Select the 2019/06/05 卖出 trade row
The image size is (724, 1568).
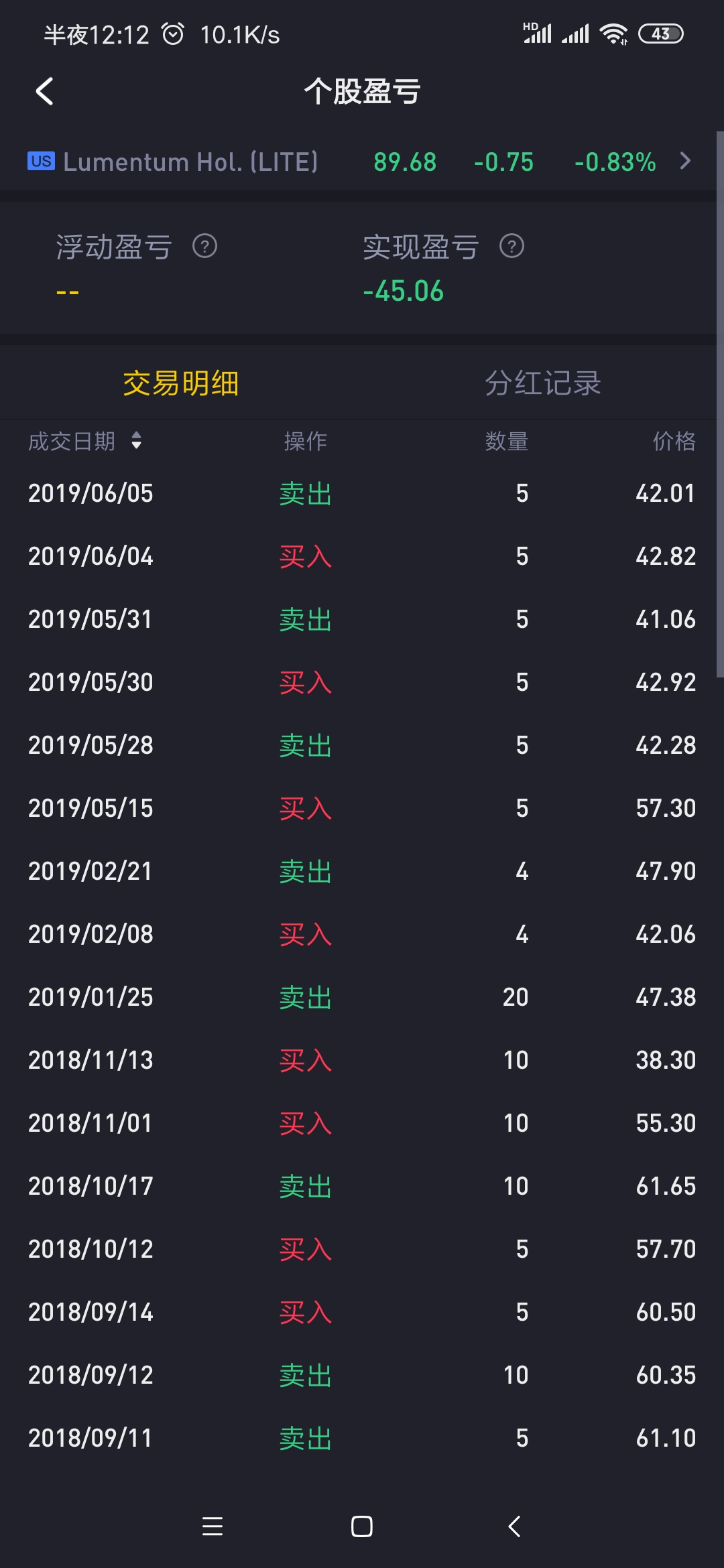(x=362, y=494)
